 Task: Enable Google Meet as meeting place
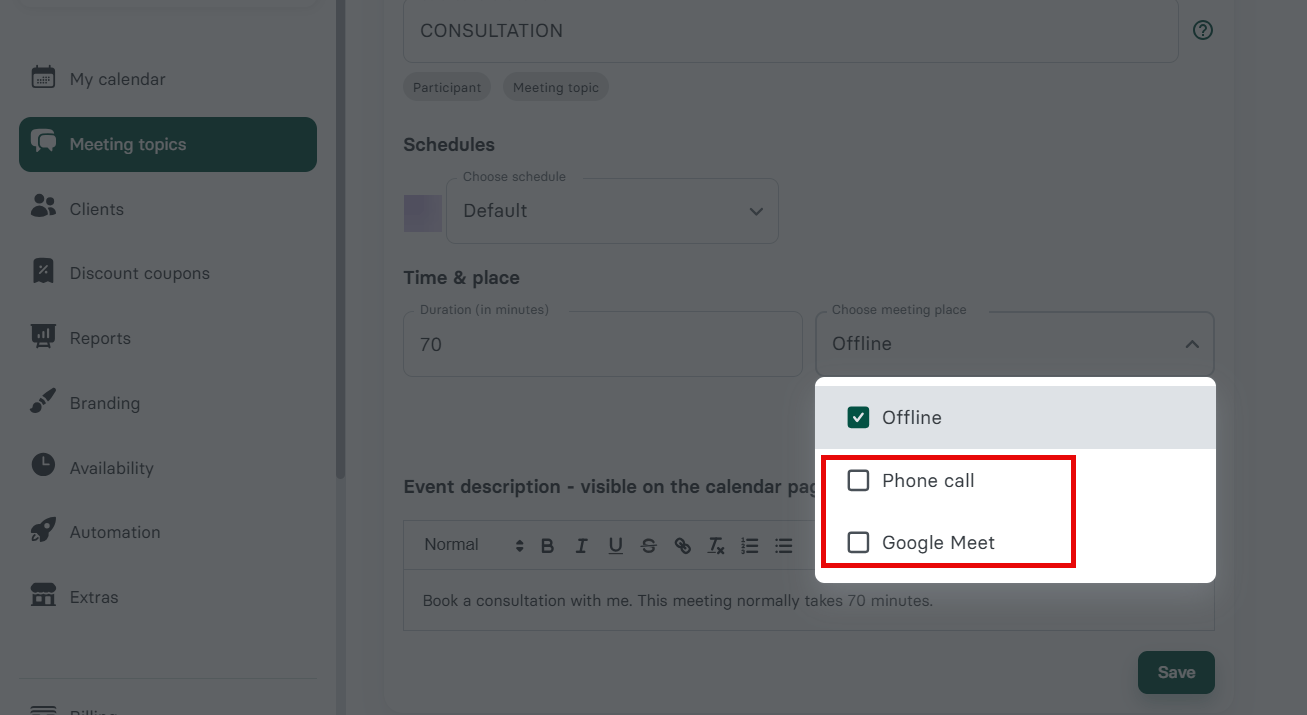858,543
